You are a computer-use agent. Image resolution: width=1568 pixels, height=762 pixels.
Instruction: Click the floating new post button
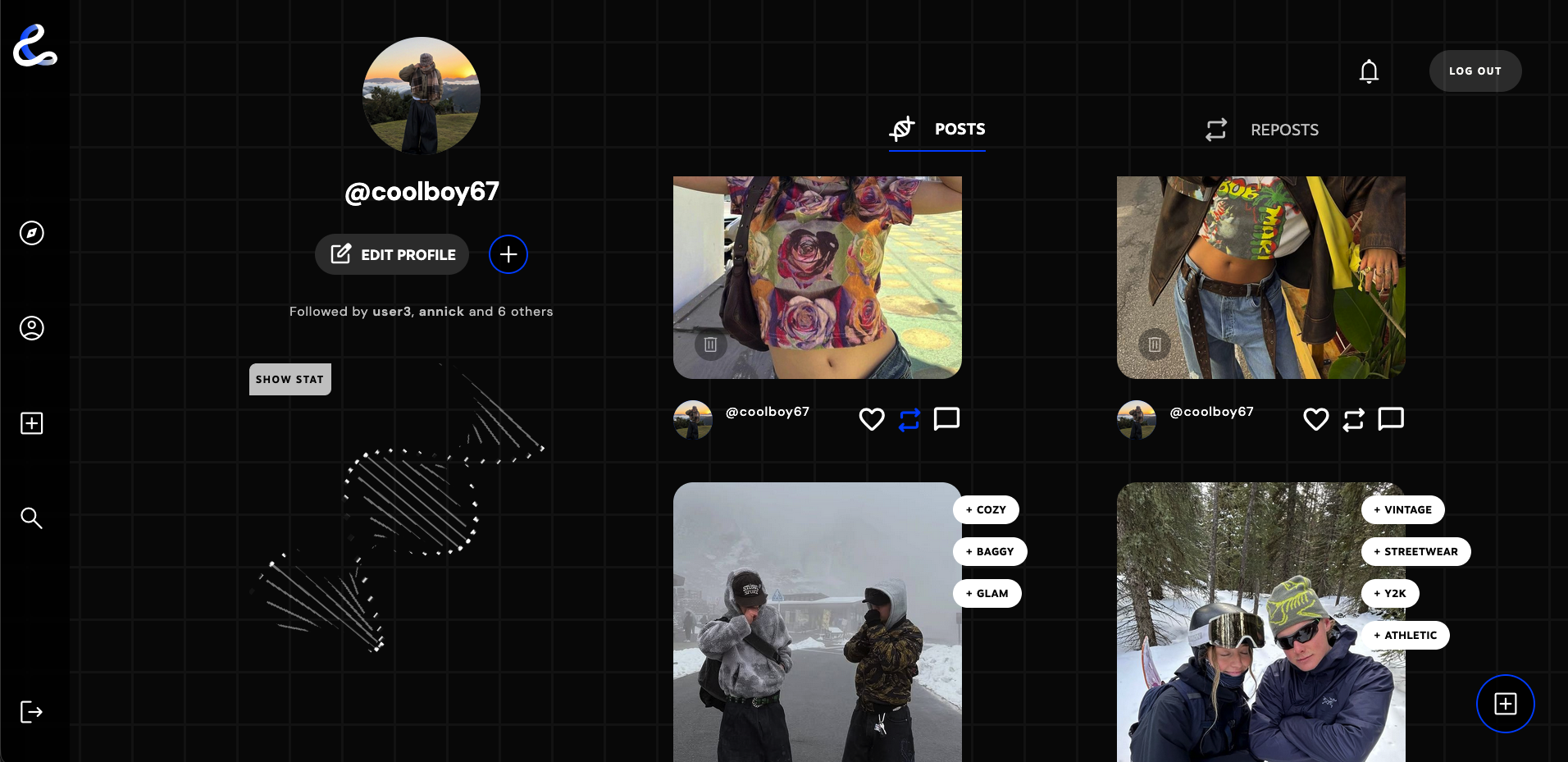[x=1506, y=704]
